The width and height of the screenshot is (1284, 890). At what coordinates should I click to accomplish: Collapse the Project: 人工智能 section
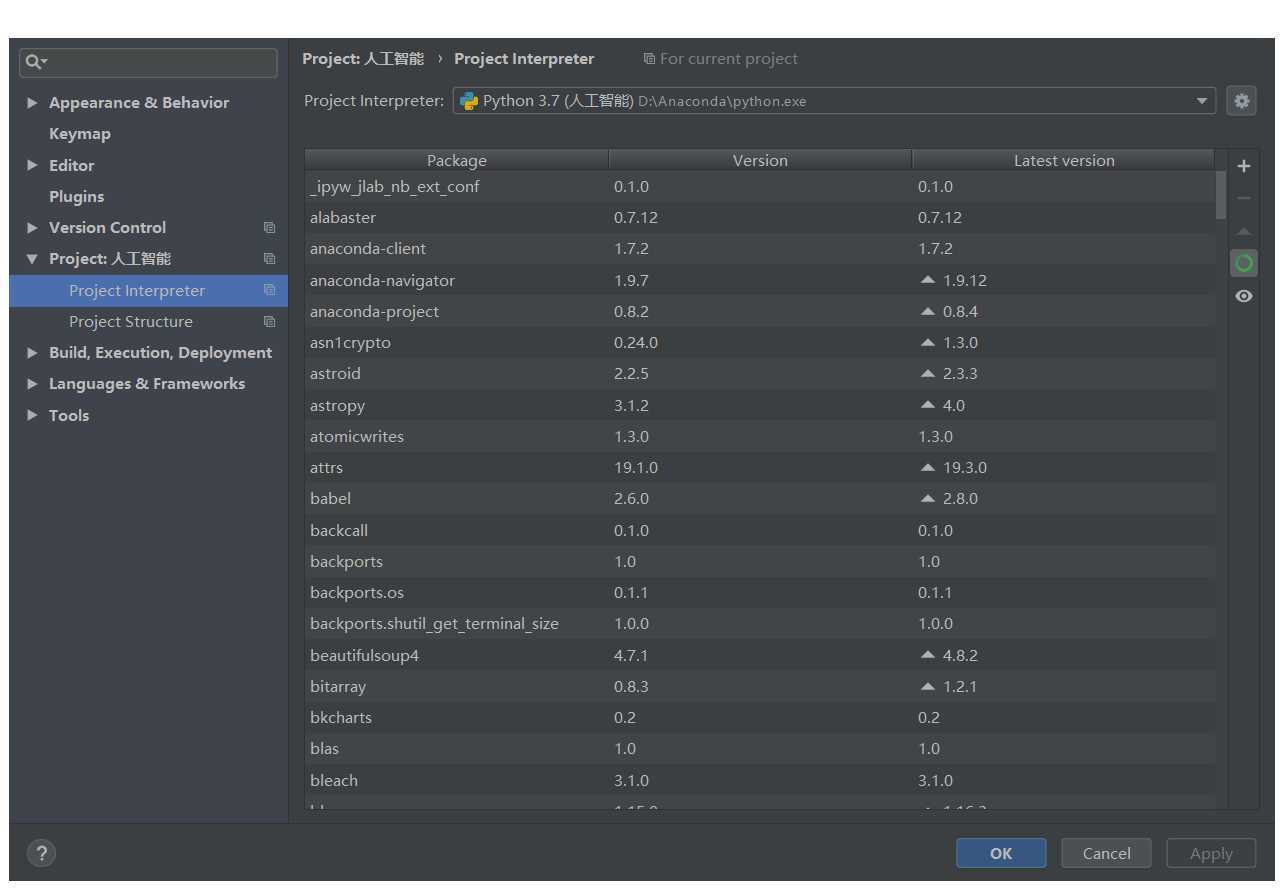(33, 259)
